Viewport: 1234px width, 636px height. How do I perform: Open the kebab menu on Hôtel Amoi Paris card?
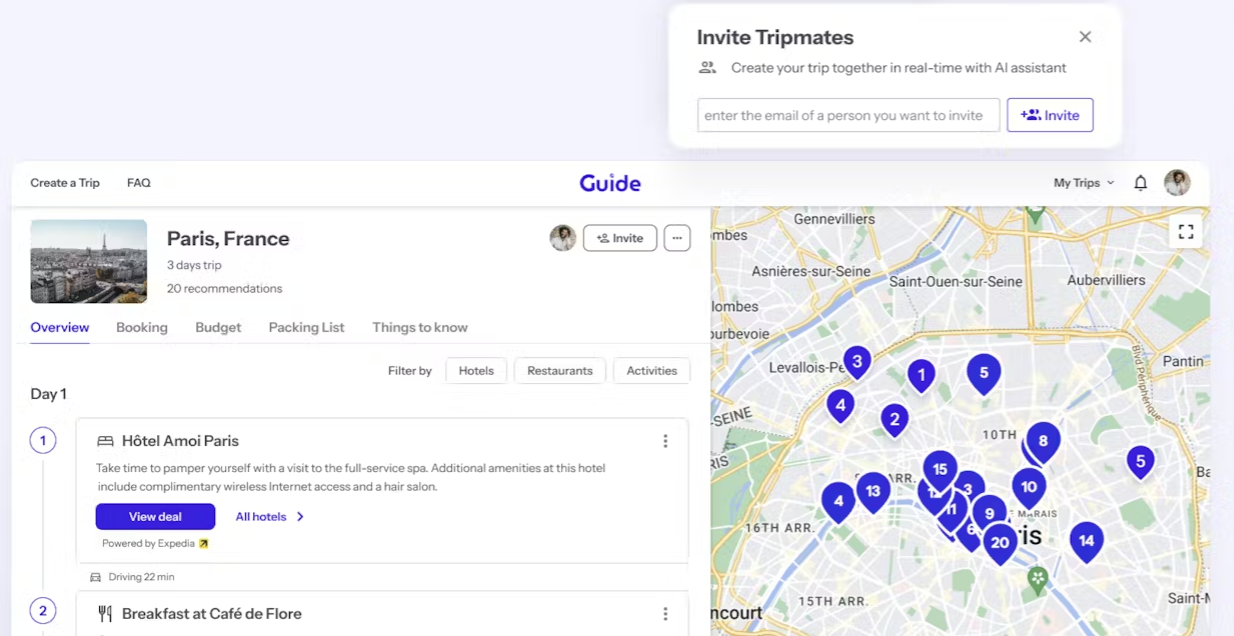[665, 441]
